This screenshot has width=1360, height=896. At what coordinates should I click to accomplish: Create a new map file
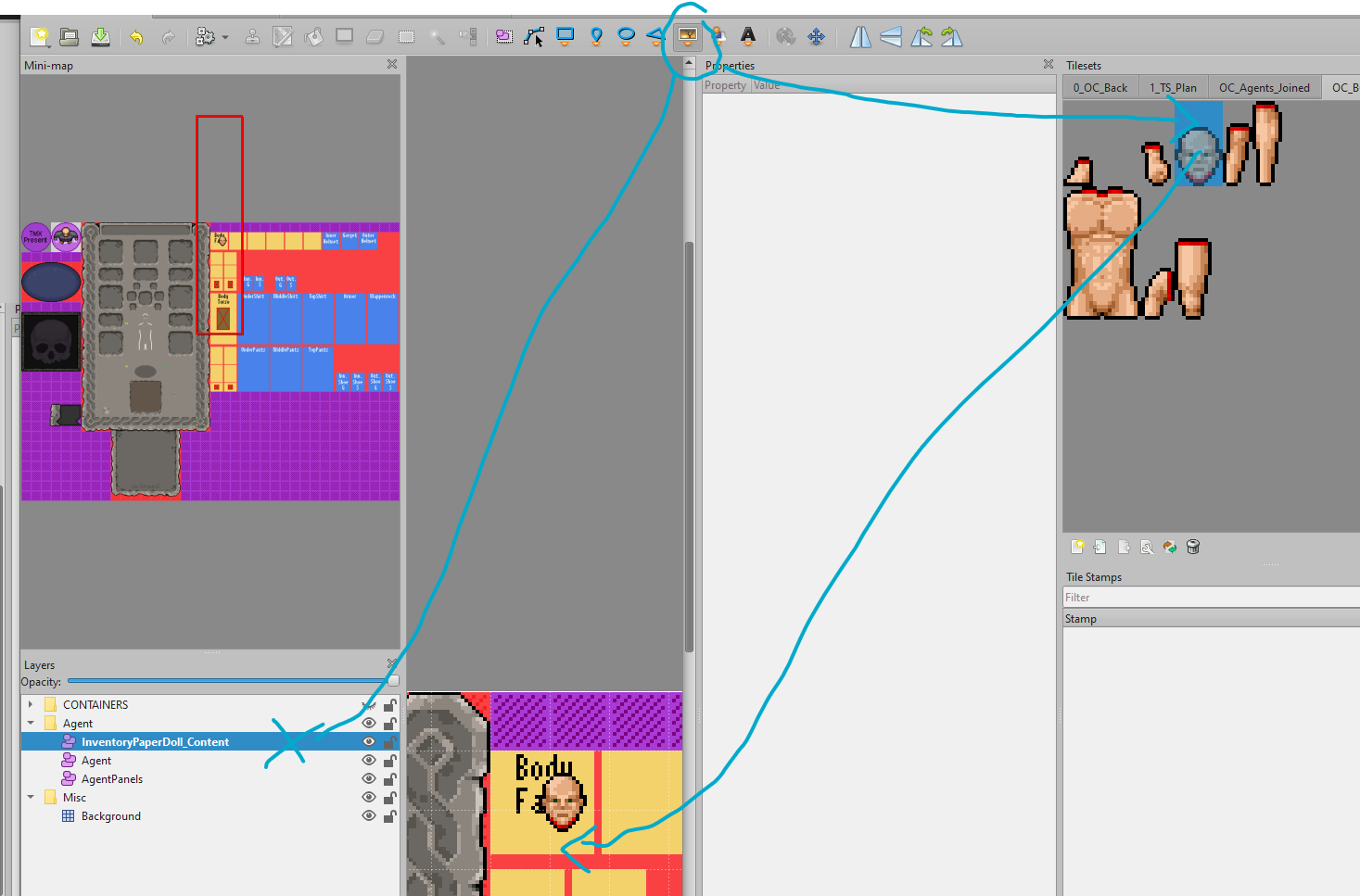point(40,37)
